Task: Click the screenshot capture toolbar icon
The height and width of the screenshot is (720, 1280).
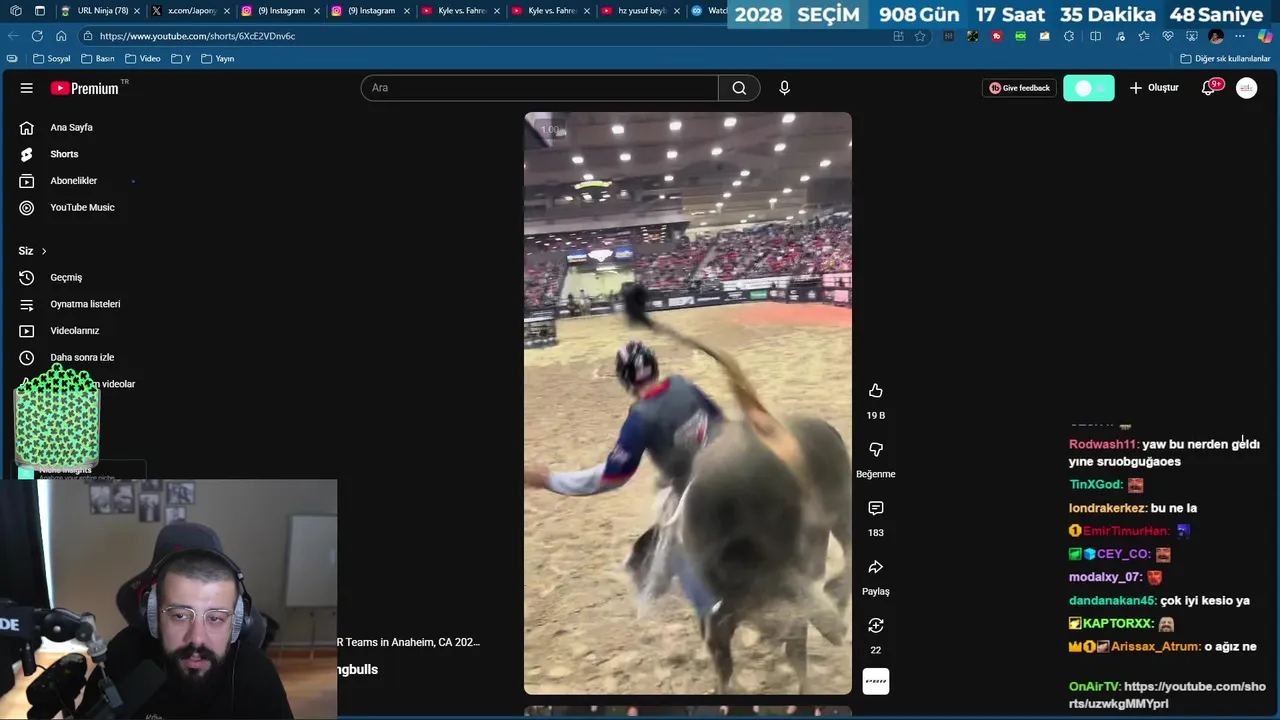Action: tap(1191, 36)
